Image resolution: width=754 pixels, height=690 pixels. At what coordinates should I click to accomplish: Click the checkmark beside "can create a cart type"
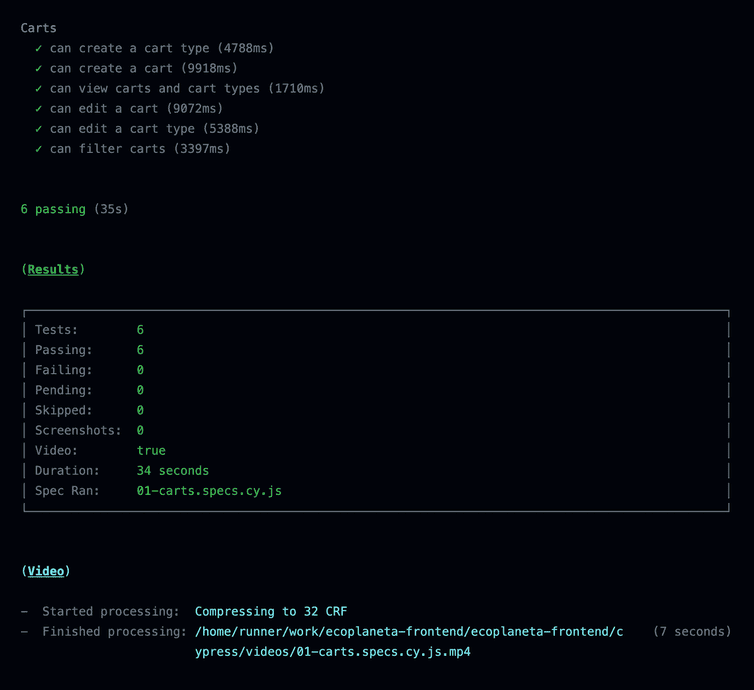coord(38,48)
